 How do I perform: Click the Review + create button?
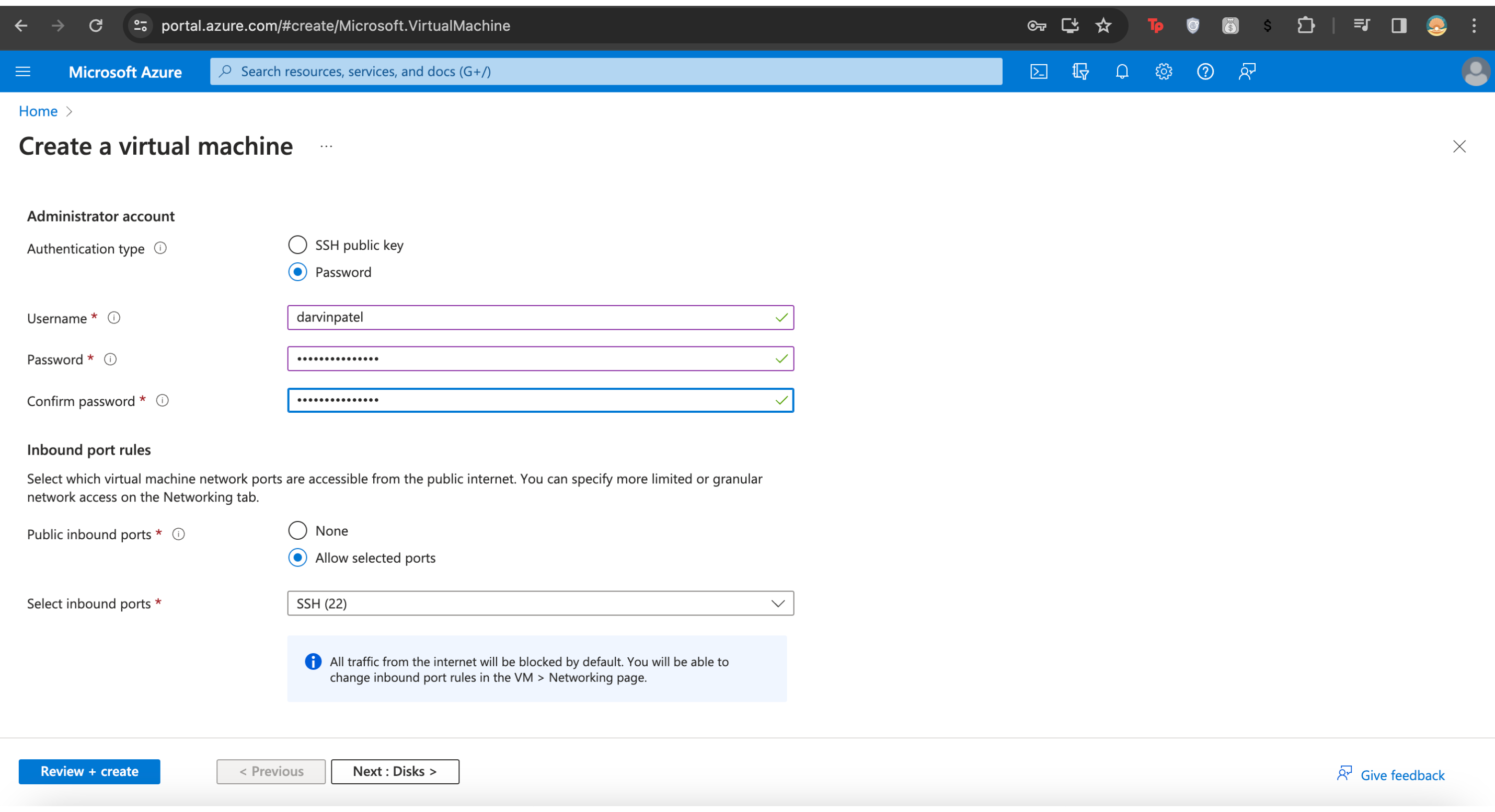(x=89, y=771)
